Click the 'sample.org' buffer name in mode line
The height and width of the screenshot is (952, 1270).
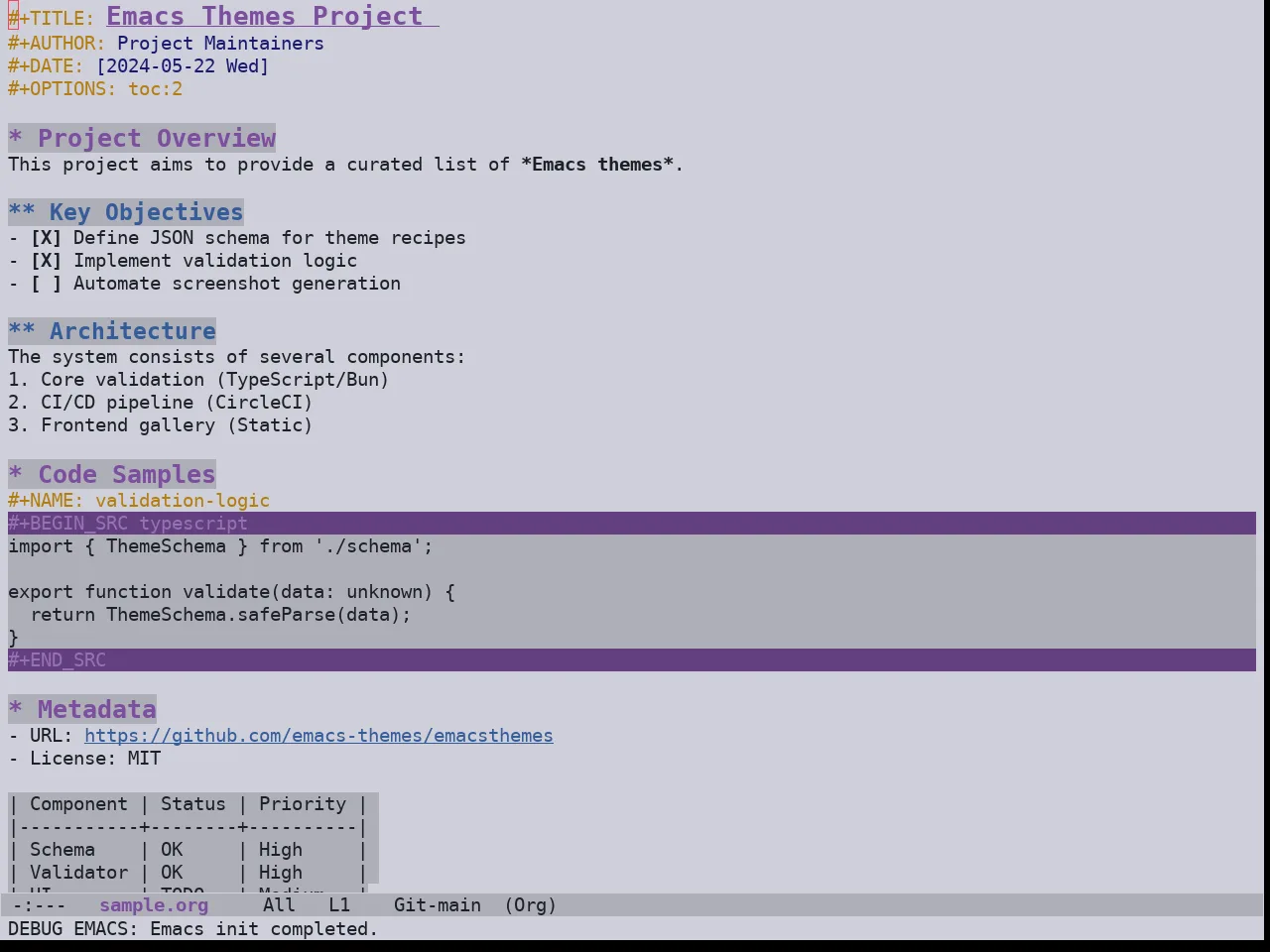click(154, 905)
